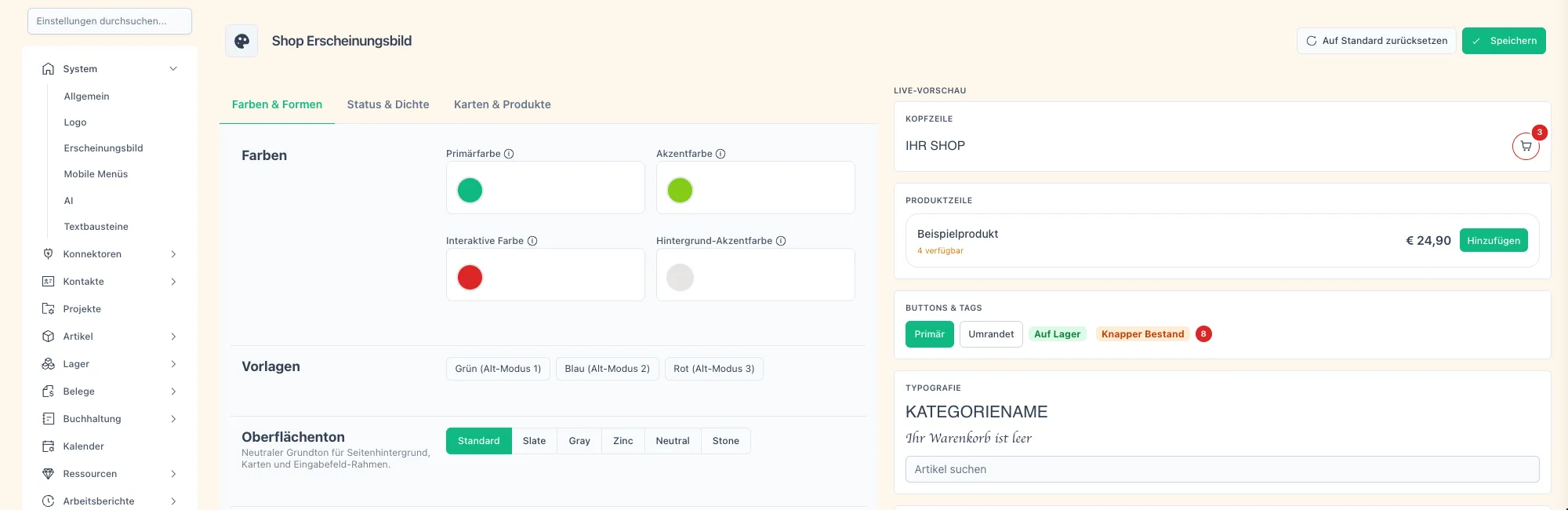Image resolution: width=1568 pixels, height=510 pixels.
Task: Click the Arbeitsberichte clock icon
Action: (x=48, y=501)
